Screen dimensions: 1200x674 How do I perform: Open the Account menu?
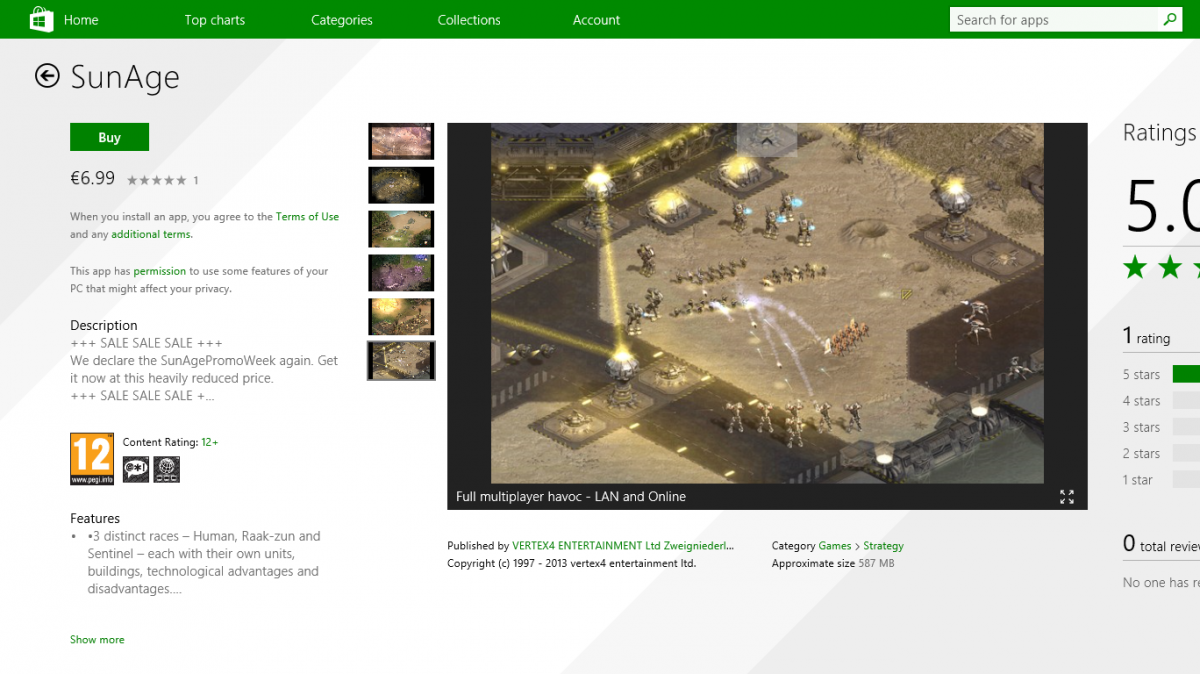click(596, 20)
